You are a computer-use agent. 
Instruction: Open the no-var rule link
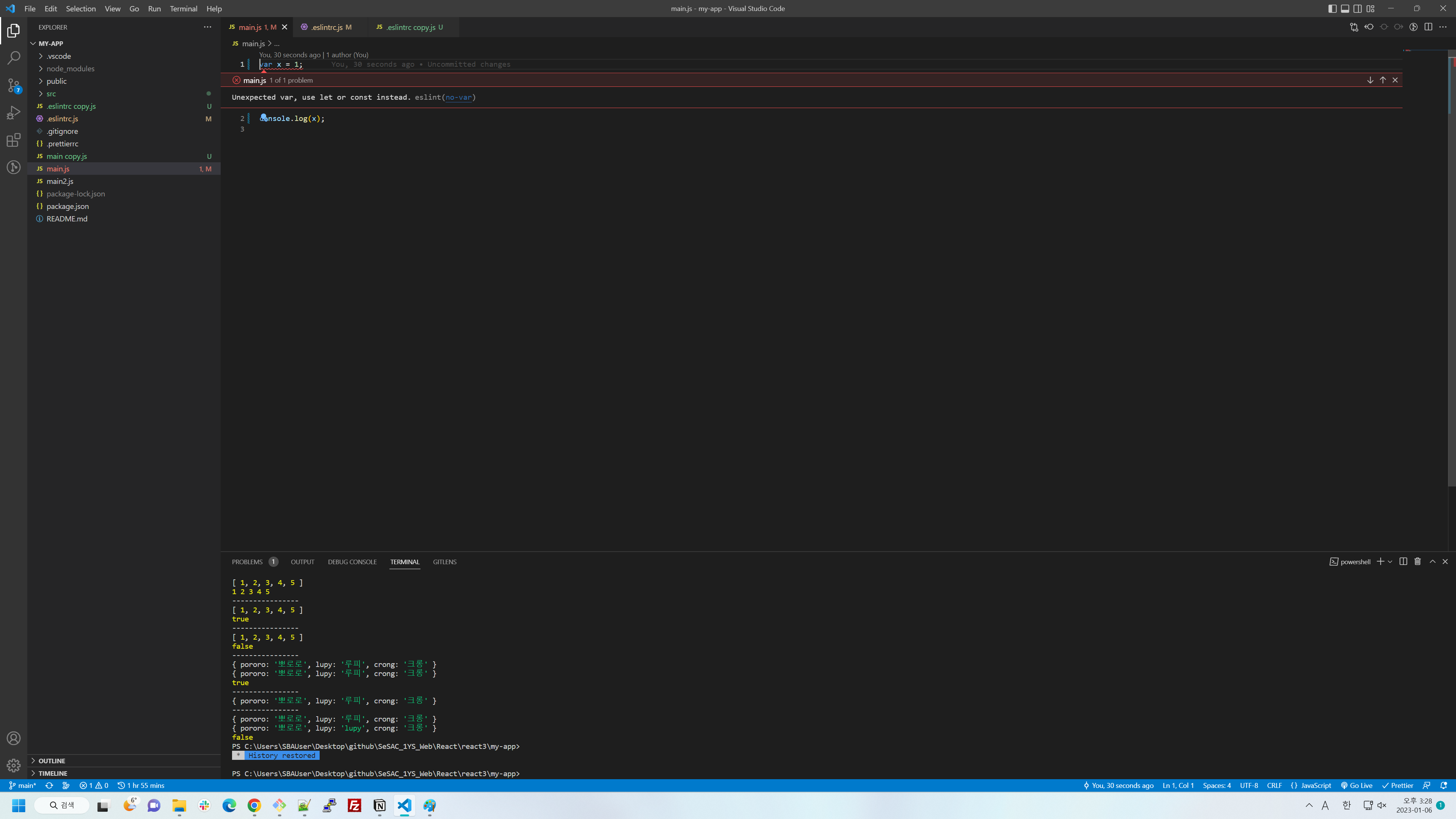coord(458,97)
